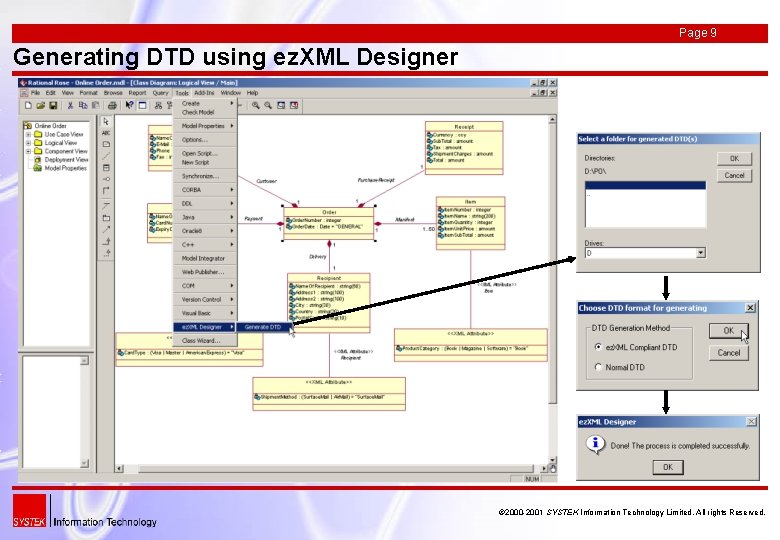Click the Item class title in diagram
The image size is (780, 540).
point(470,201)
